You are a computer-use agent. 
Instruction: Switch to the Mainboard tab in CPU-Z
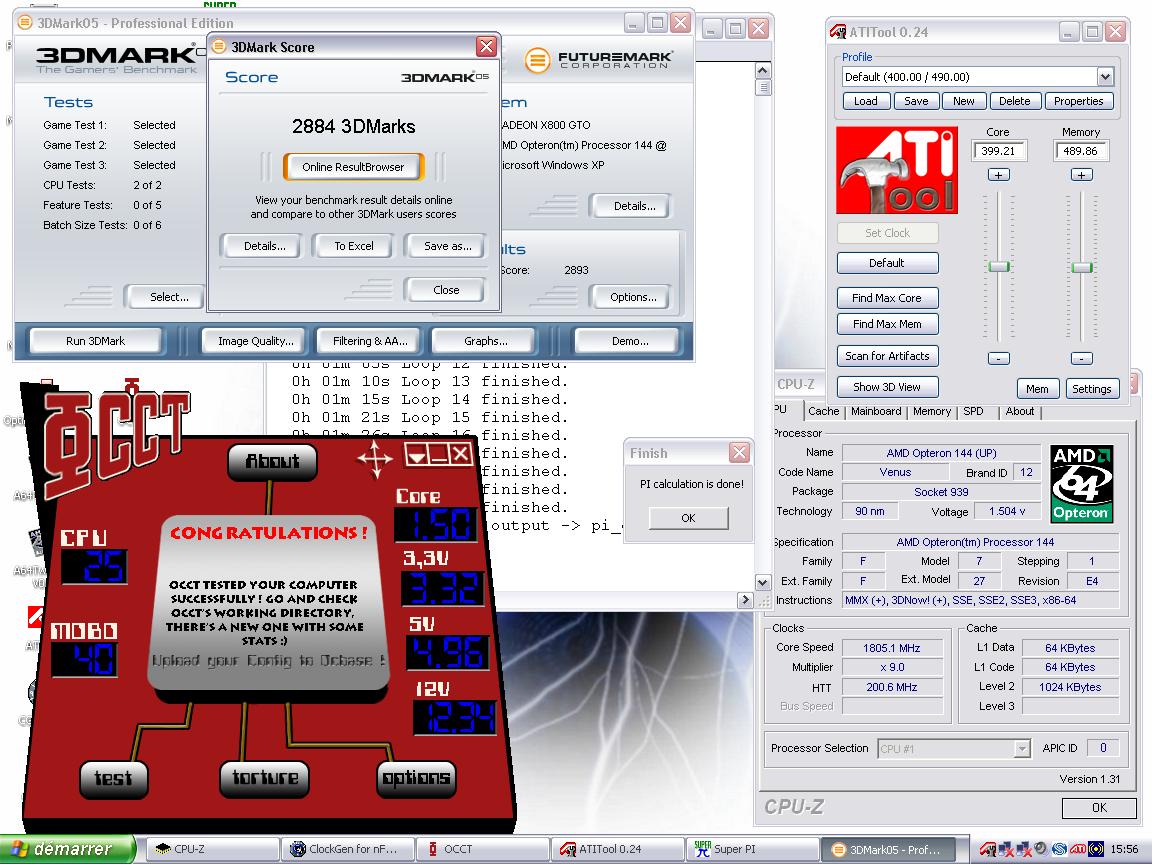[x=876, y=411]
